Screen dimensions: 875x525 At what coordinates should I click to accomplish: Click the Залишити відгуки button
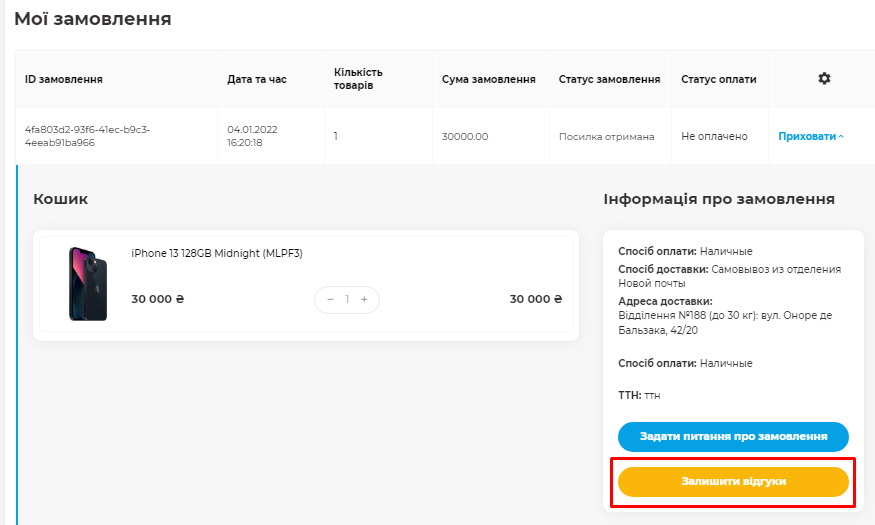coord(733,481)
